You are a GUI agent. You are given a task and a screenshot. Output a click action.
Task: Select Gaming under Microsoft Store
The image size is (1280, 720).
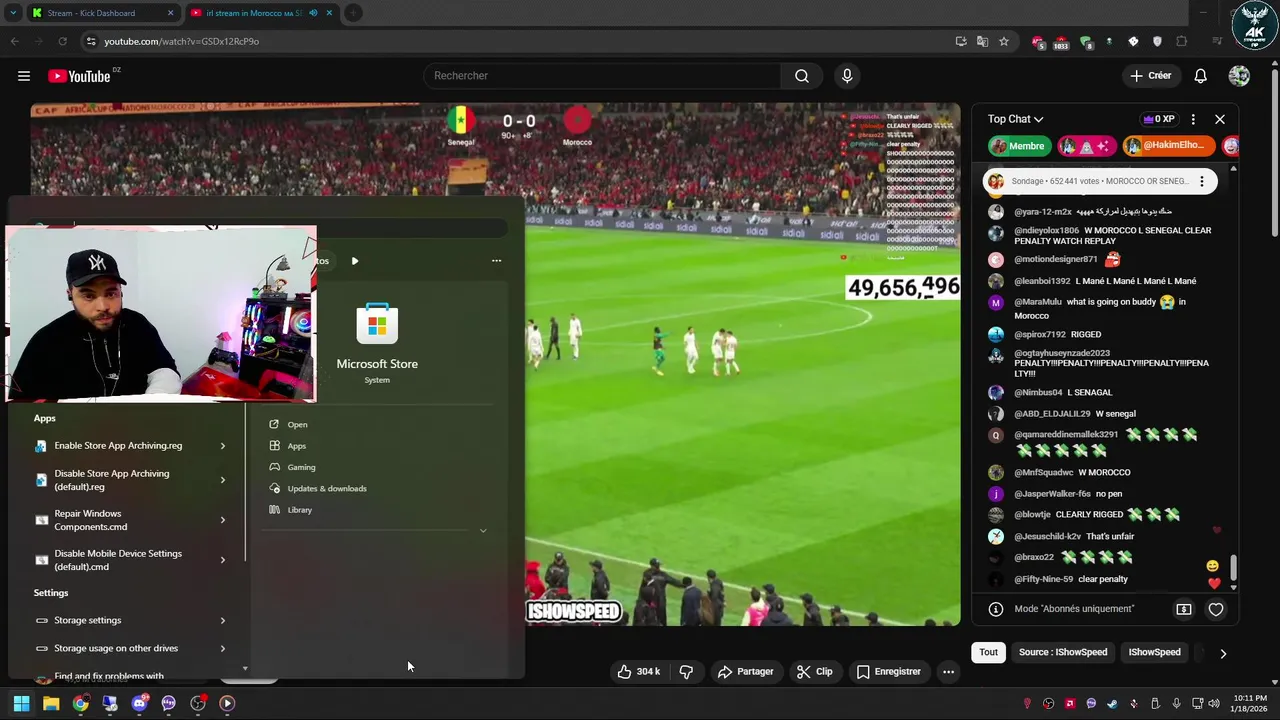(x=301, y=467)
